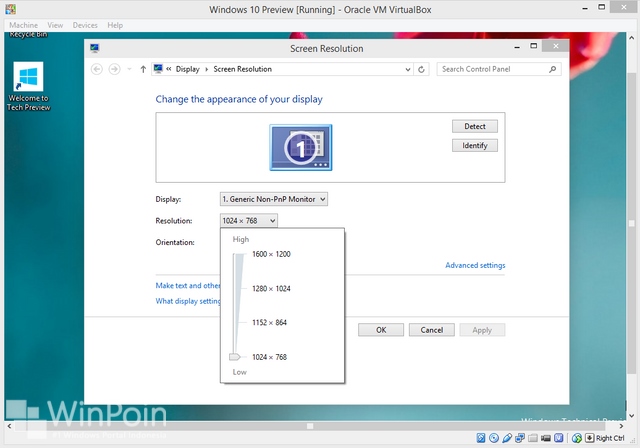Click the USB devices icon in VirtualBox status bar
The image size is (640, 448).
(x=507, y=438)
